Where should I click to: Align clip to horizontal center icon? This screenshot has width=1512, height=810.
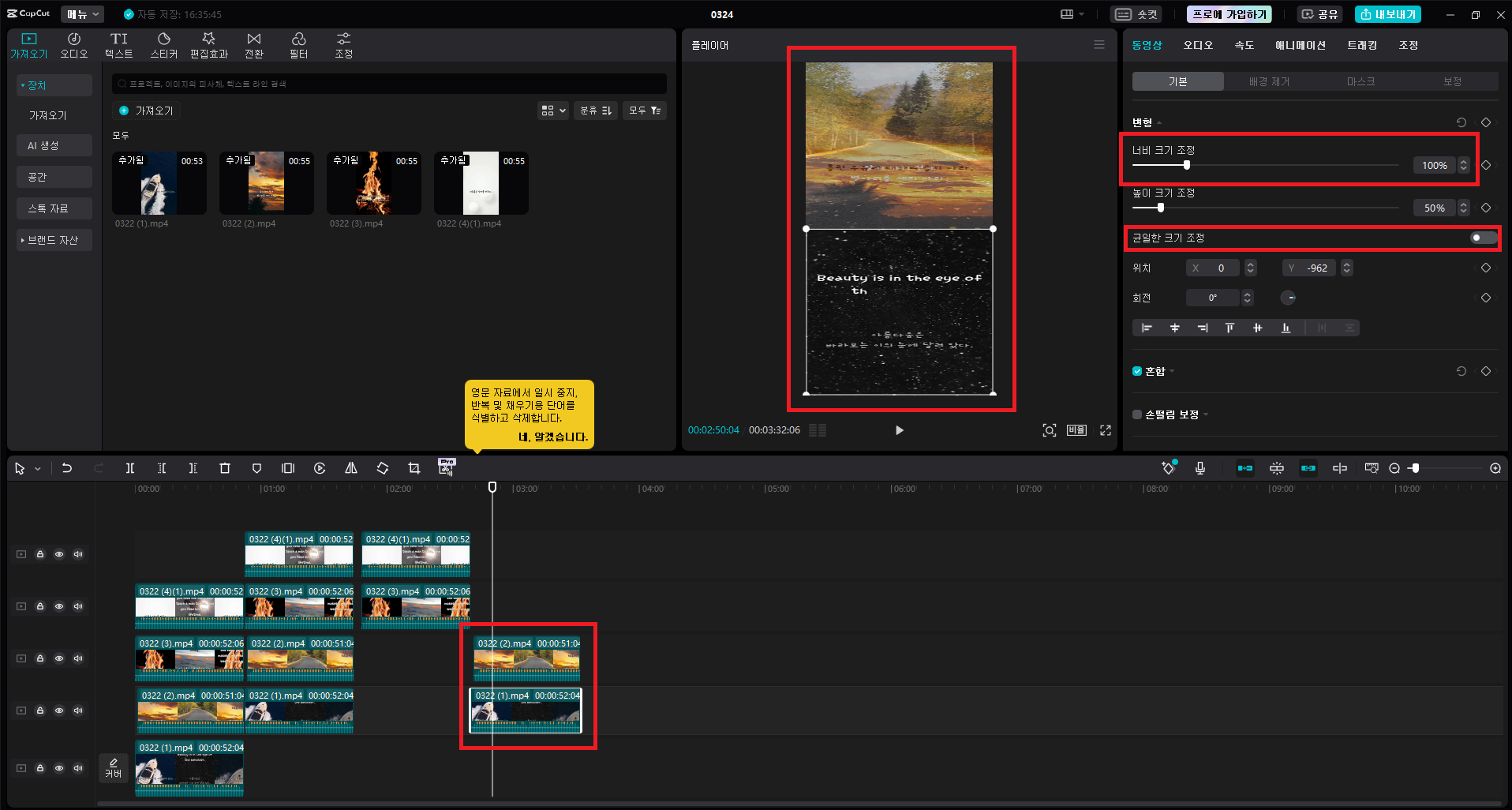click(x=1175, y=328)
